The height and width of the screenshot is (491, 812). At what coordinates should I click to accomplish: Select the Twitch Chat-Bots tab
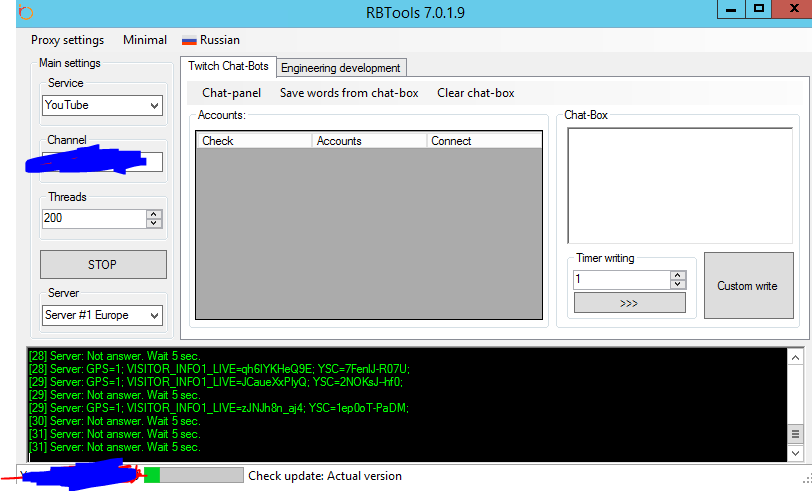tap(229, 66)
